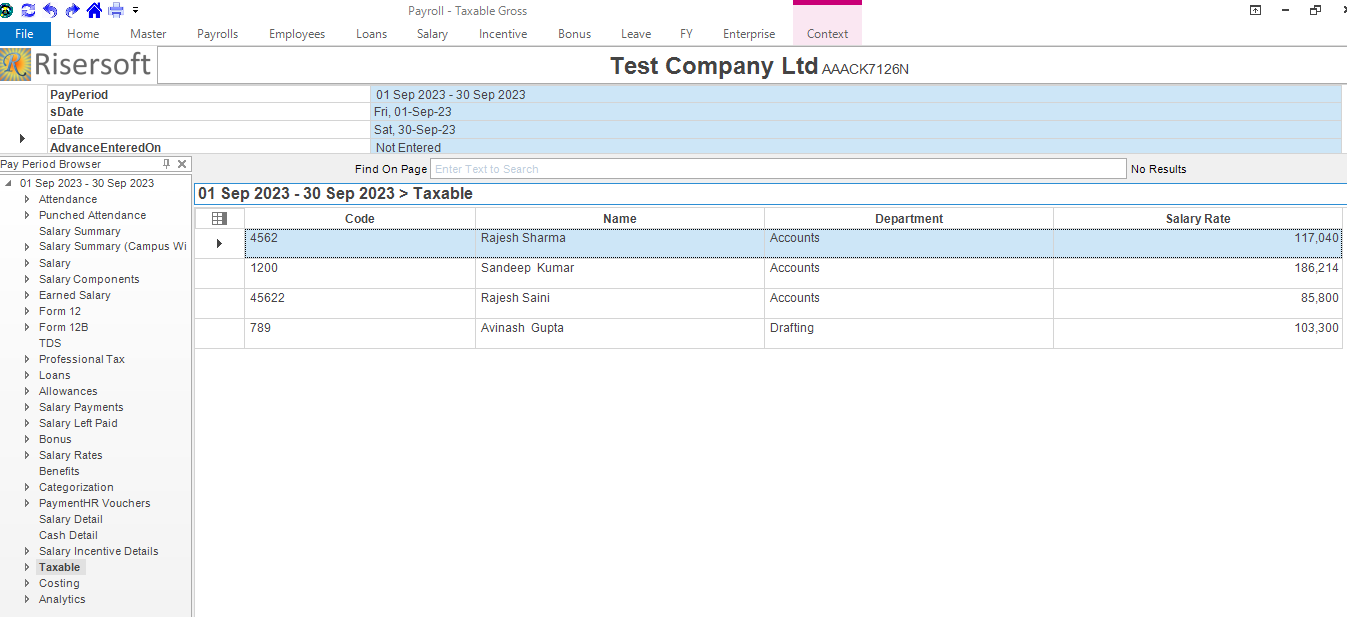1347x617 pixels.
Task: Sort by the Salary Rate column header
Action: point(1197,218)
